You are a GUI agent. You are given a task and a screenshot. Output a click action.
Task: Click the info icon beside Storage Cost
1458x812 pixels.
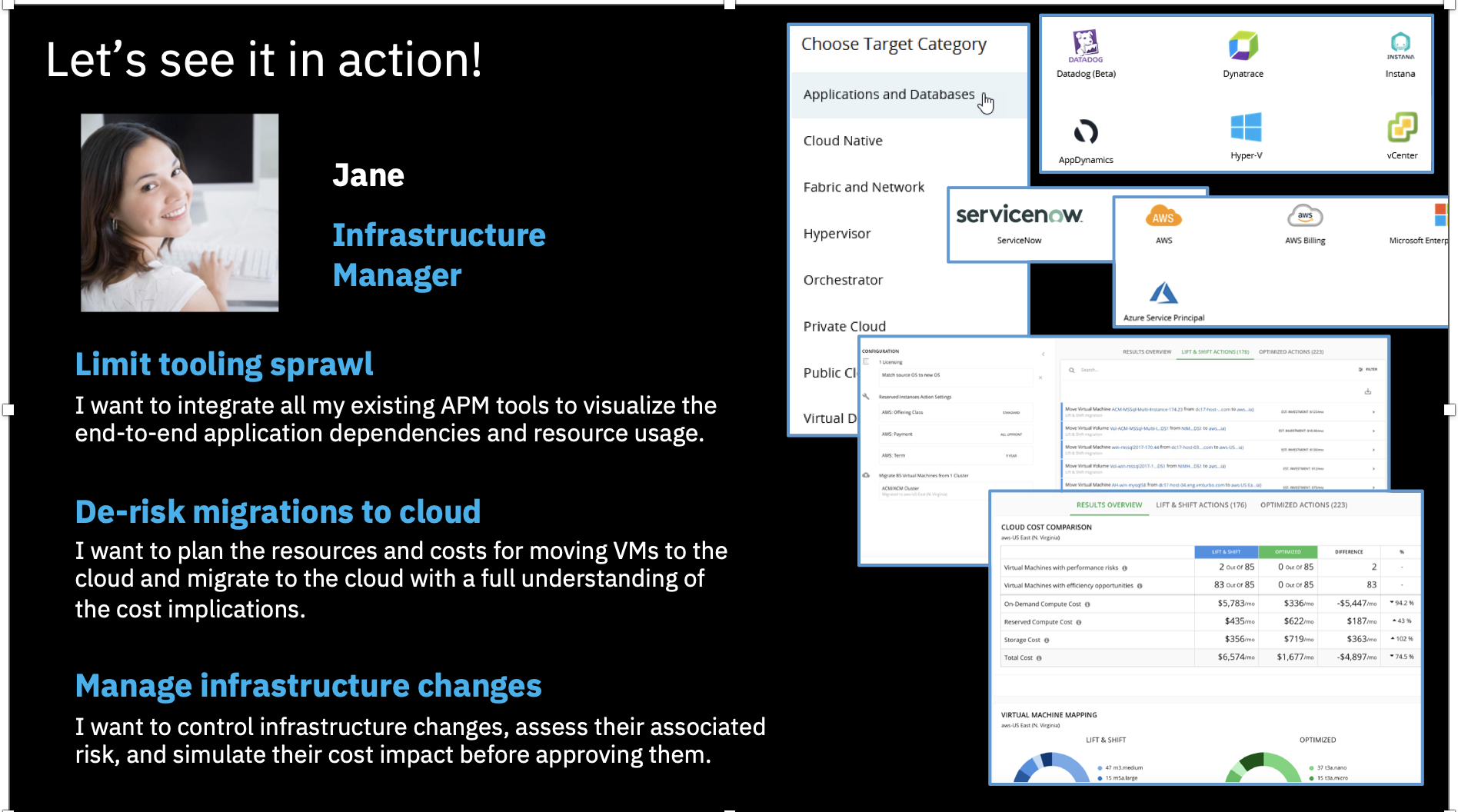pos(1047,640)
